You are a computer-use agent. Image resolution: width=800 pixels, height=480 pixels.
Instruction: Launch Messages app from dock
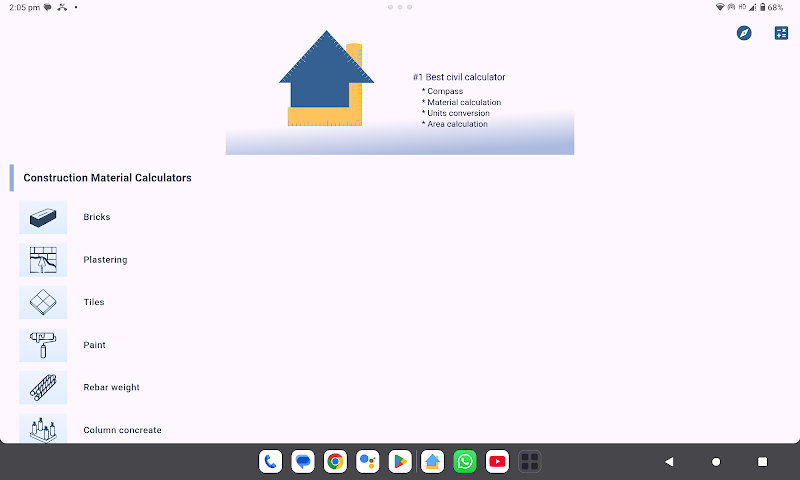pyautogui.click(x=303, y=462)
